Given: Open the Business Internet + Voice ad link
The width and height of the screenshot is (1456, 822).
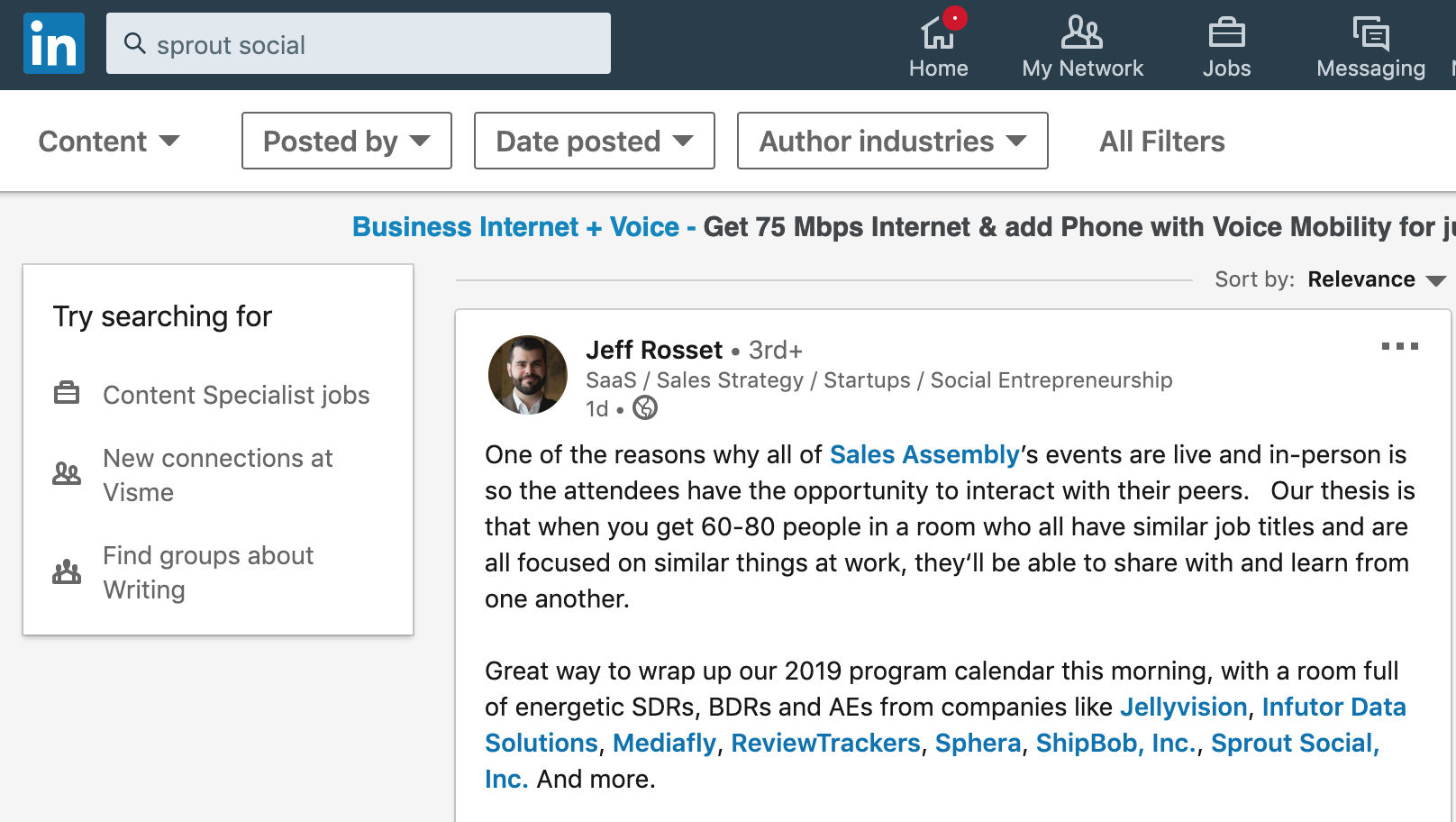Looking at the screenshot, I should click(x=515, y=227).
